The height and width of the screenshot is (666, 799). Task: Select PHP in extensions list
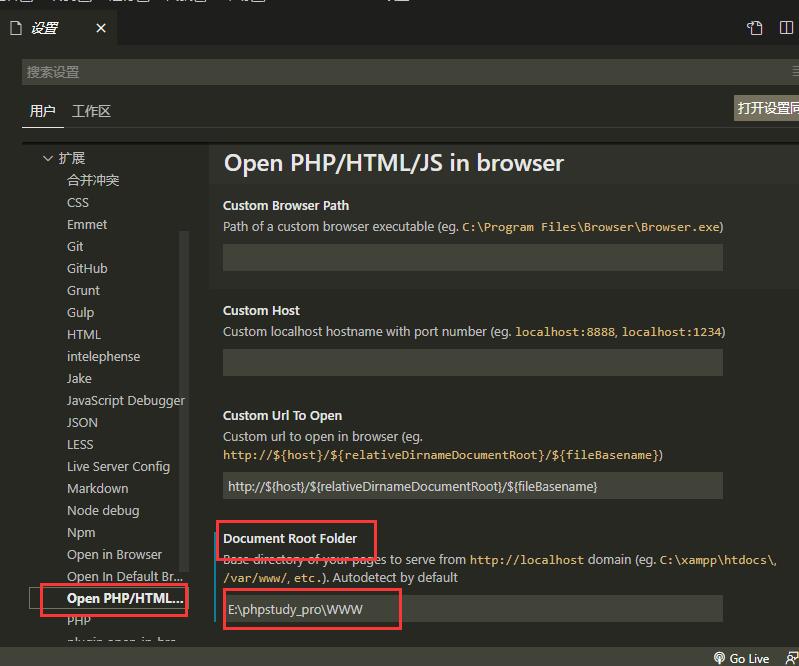78,621
